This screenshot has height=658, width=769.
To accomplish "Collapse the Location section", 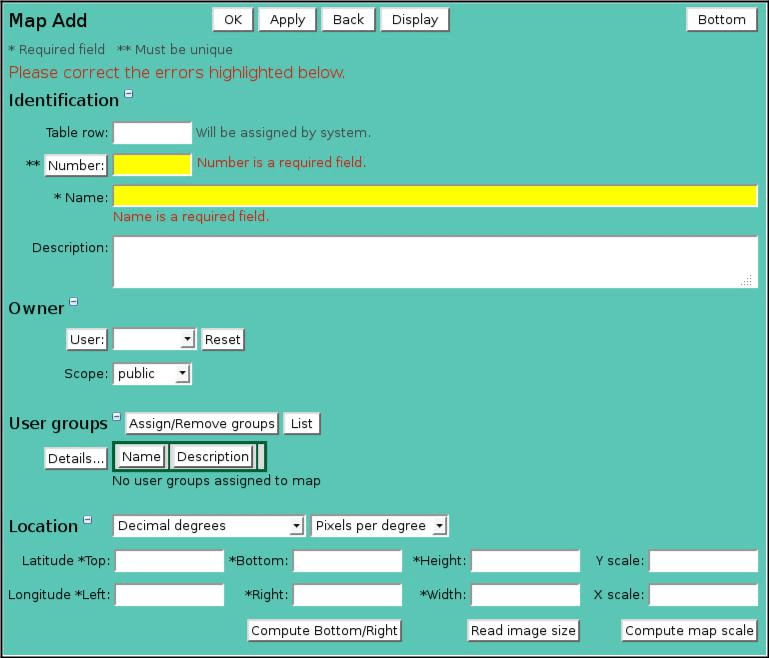I will 87,520.
